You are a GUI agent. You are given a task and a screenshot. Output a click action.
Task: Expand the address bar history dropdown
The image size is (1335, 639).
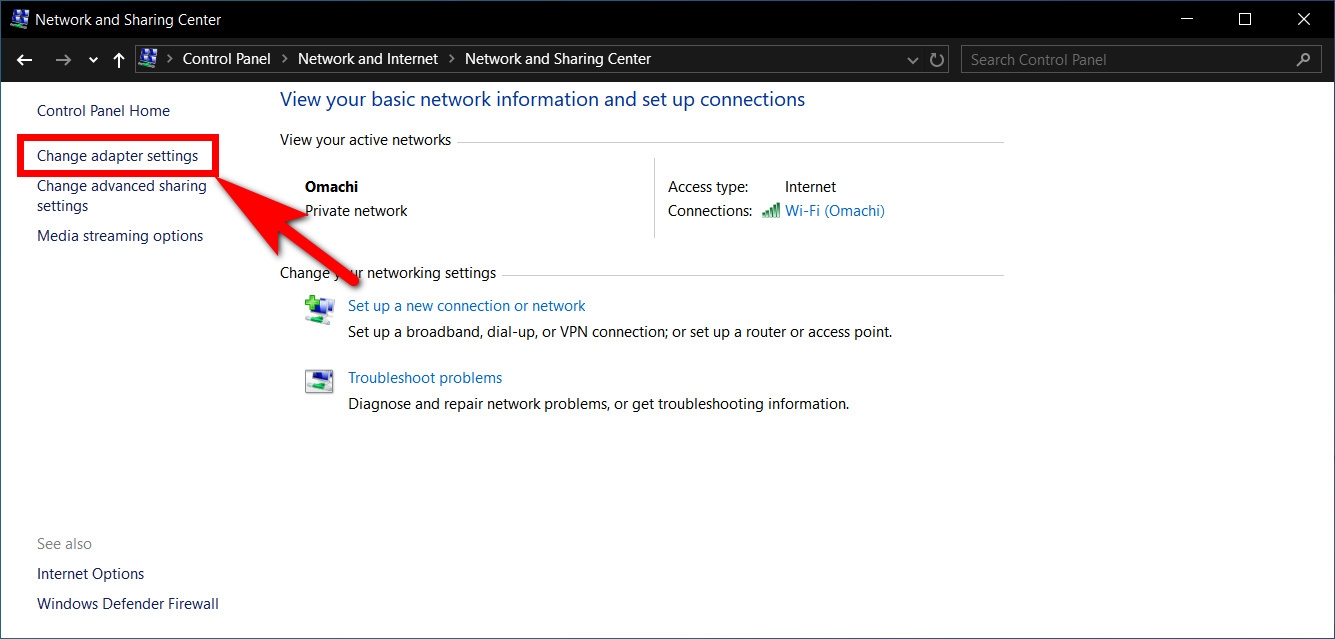coord(913,60)
